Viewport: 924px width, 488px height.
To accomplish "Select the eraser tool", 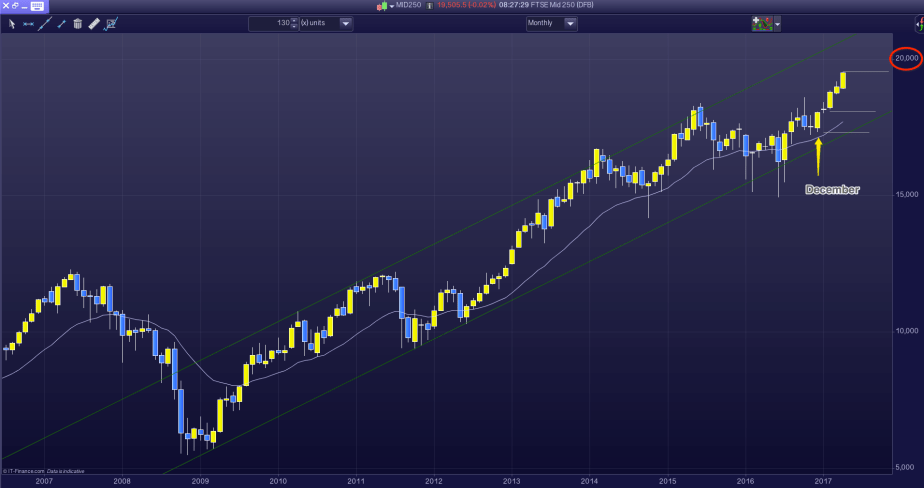I will pos(93,24).
